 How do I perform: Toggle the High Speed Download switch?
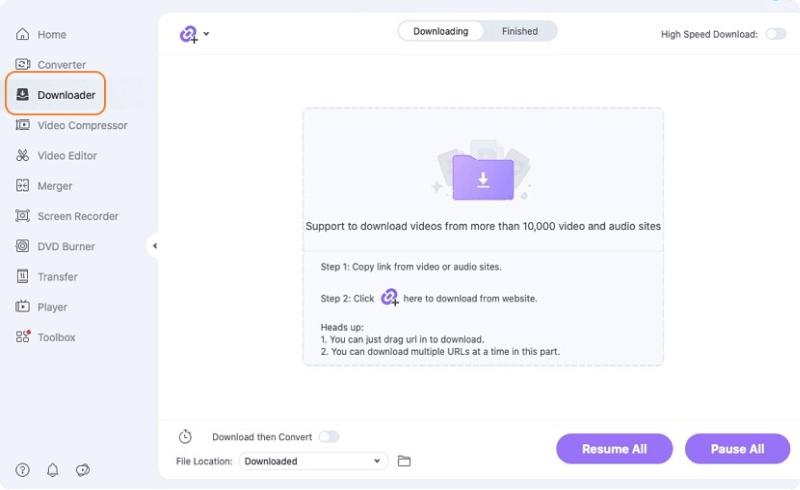(x=775, y=34)
